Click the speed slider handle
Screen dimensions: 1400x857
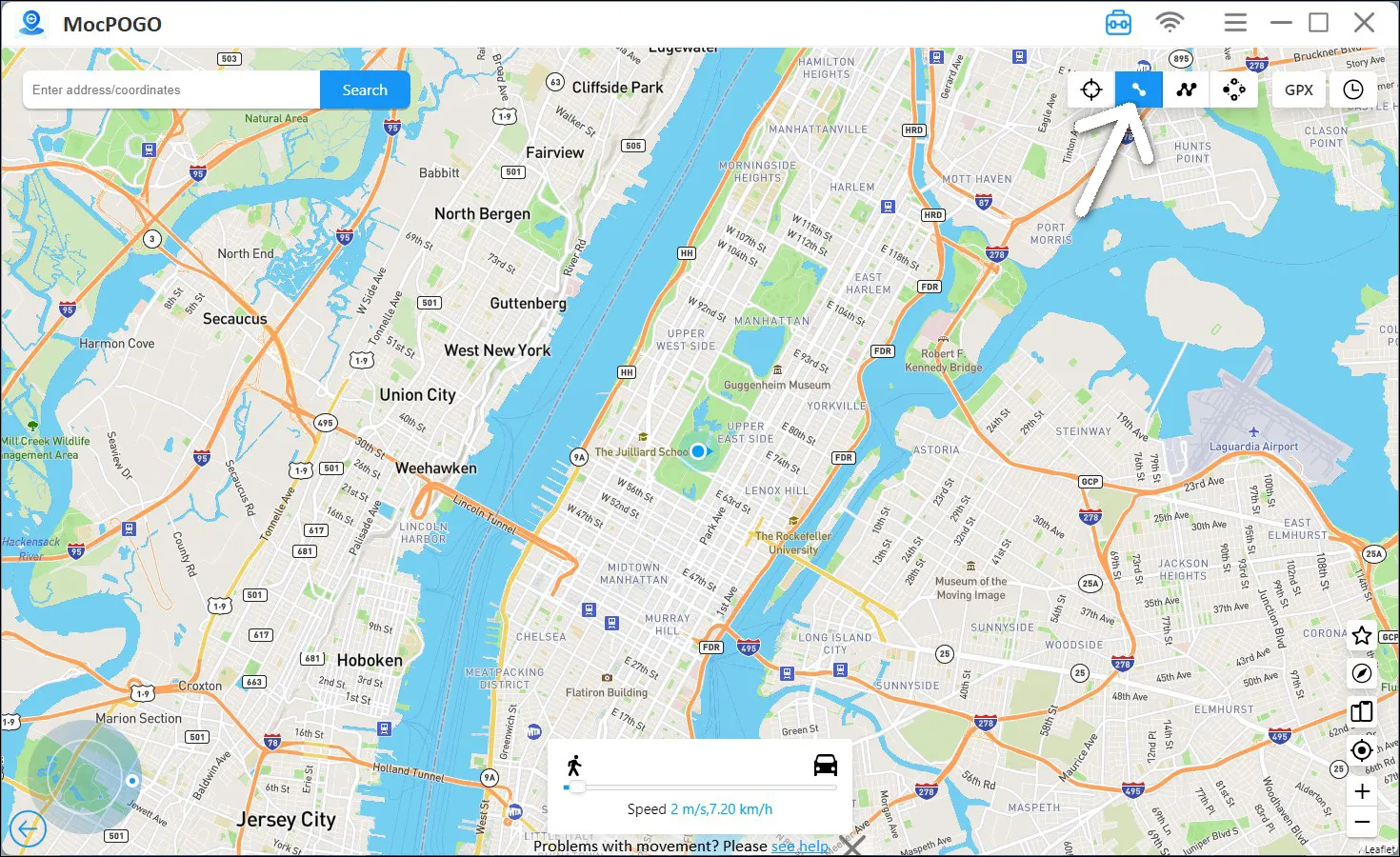point(577,787)
